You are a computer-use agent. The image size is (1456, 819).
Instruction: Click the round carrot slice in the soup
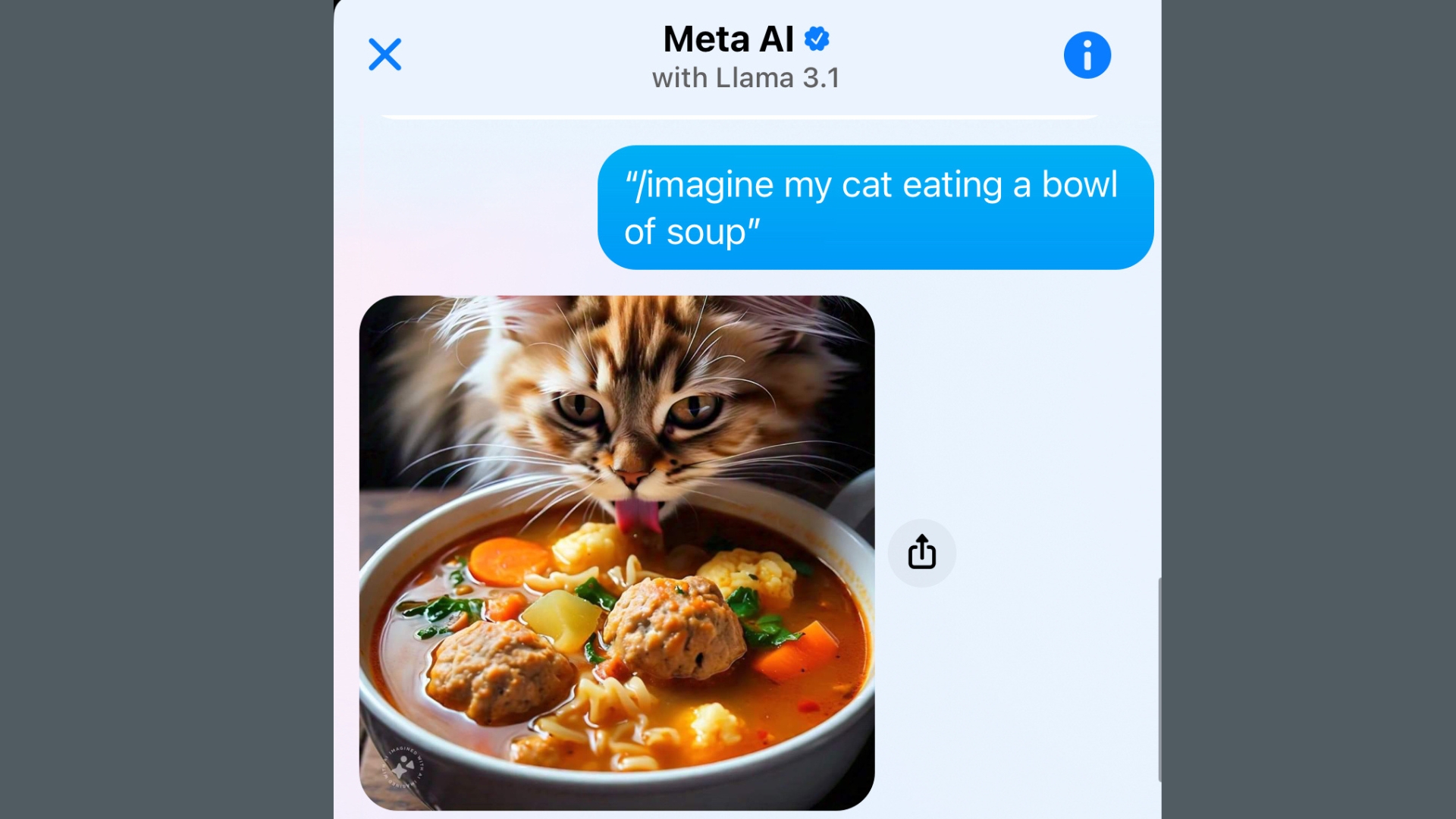pos(509,560)
